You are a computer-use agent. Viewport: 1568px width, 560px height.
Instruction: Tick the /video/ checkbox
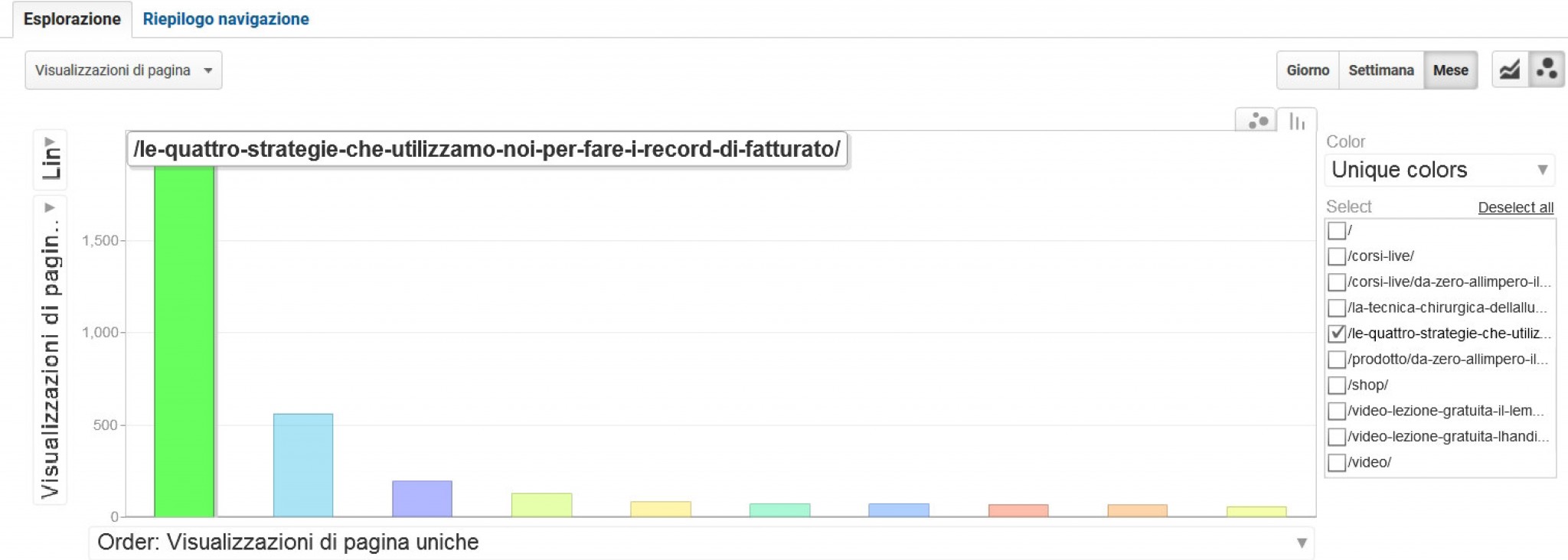[1337, 462]
